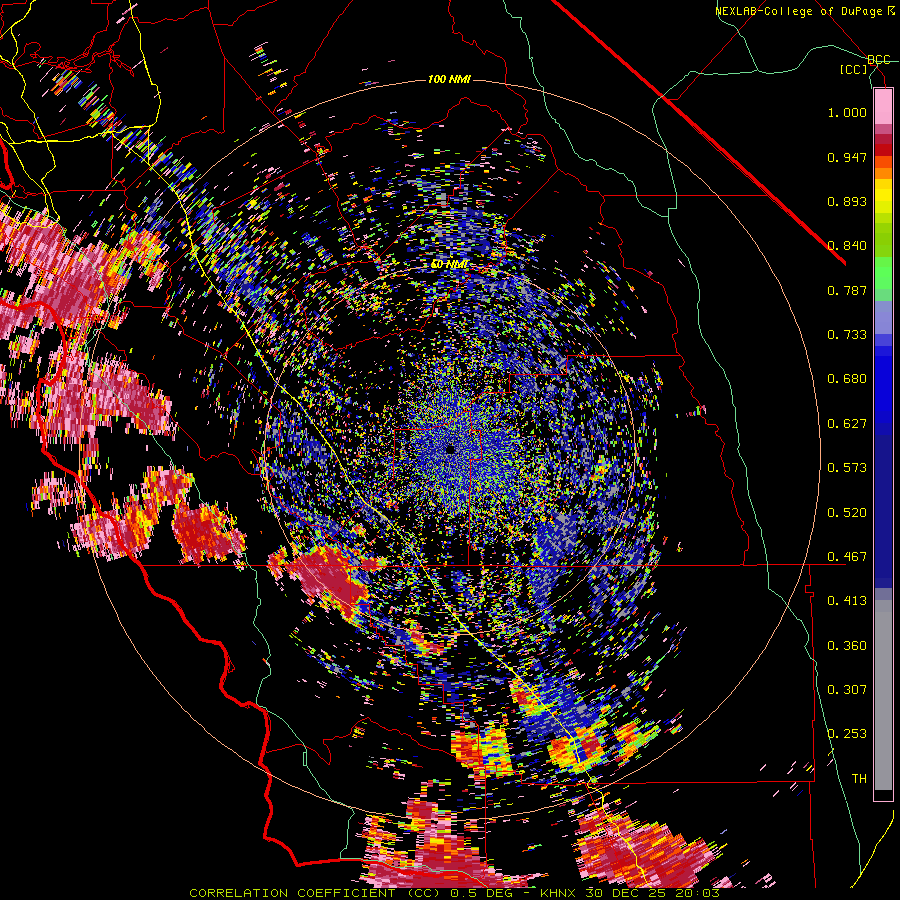900x900 pixels.
Task: Click the 0.840 scale value
Action: 847,246
